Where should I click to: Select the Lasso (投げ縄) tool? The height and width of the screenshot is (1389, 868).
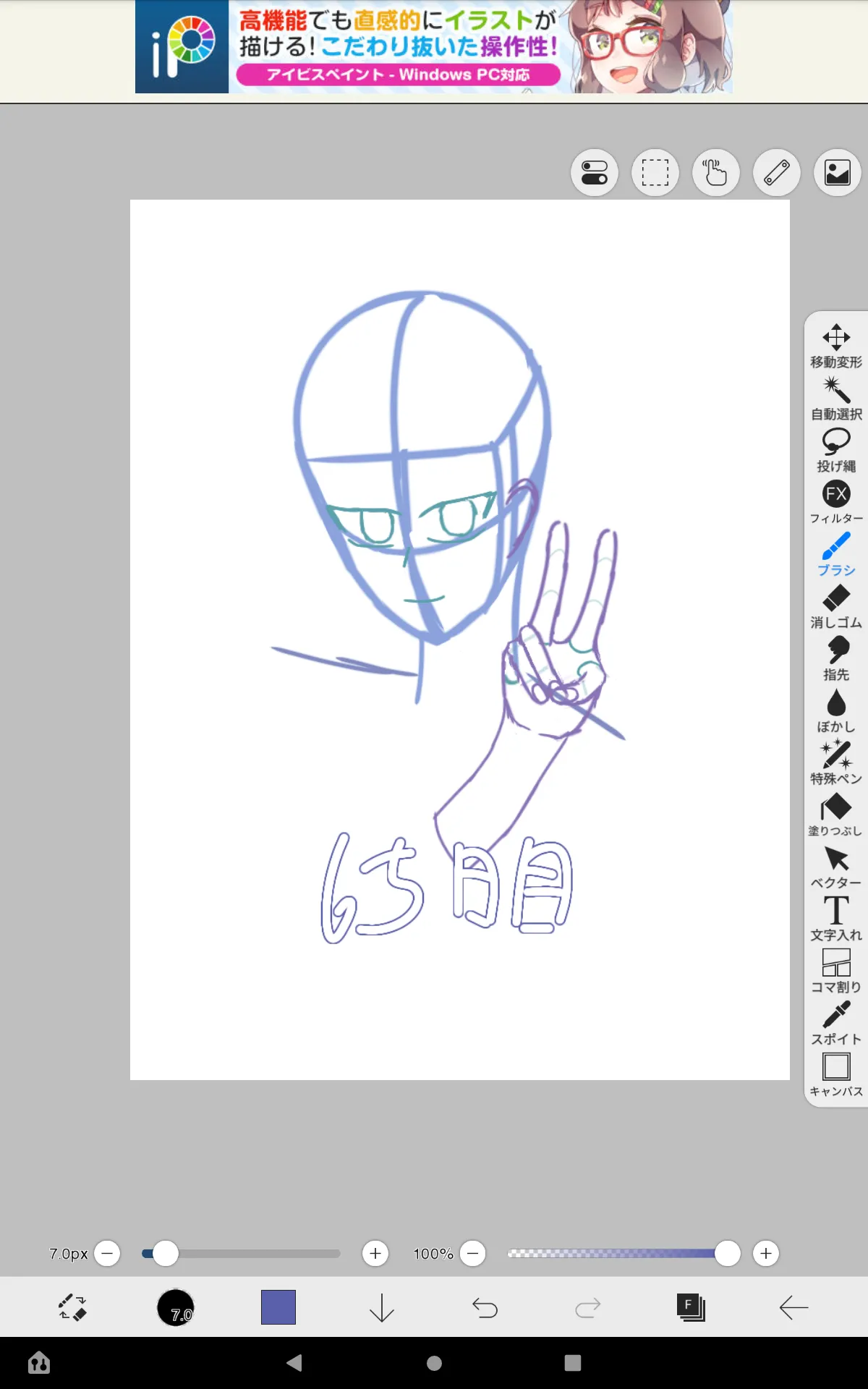pyautogui.click(x=836, y=450)
